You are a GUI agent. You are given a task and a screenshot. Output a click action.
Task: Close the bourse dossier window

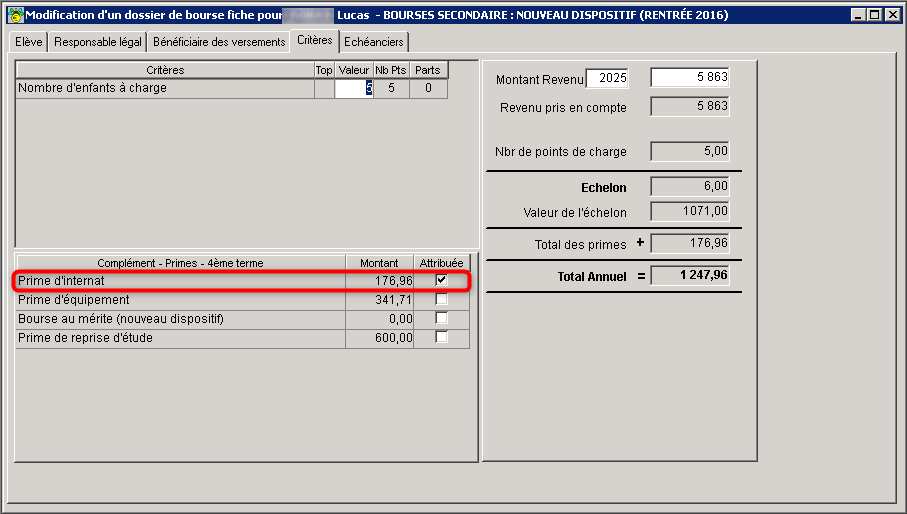pos(893,15)
